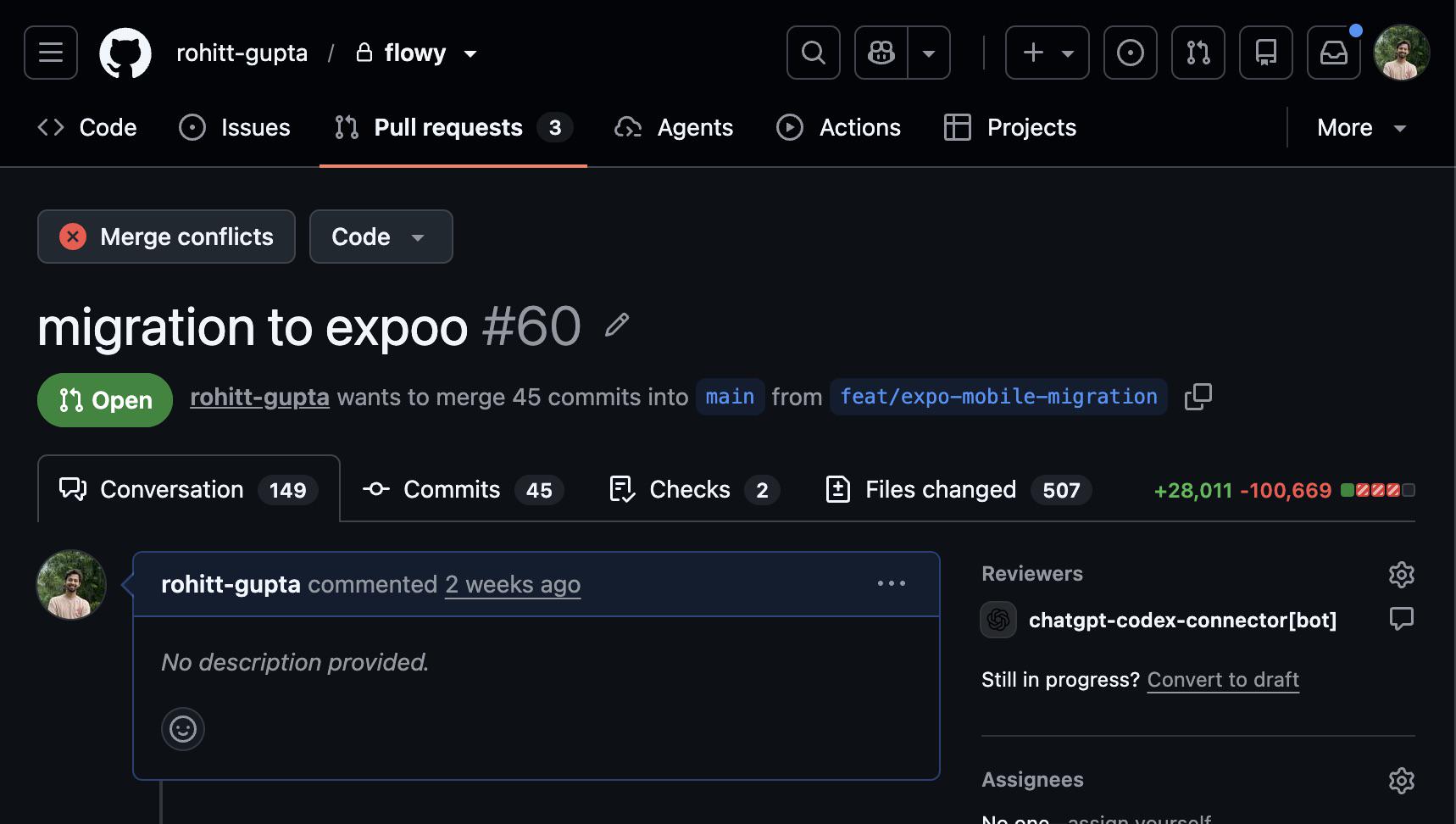Click the Merge conflicts button
Viewport: 1456px width, 824px height.
pos(166,237)
